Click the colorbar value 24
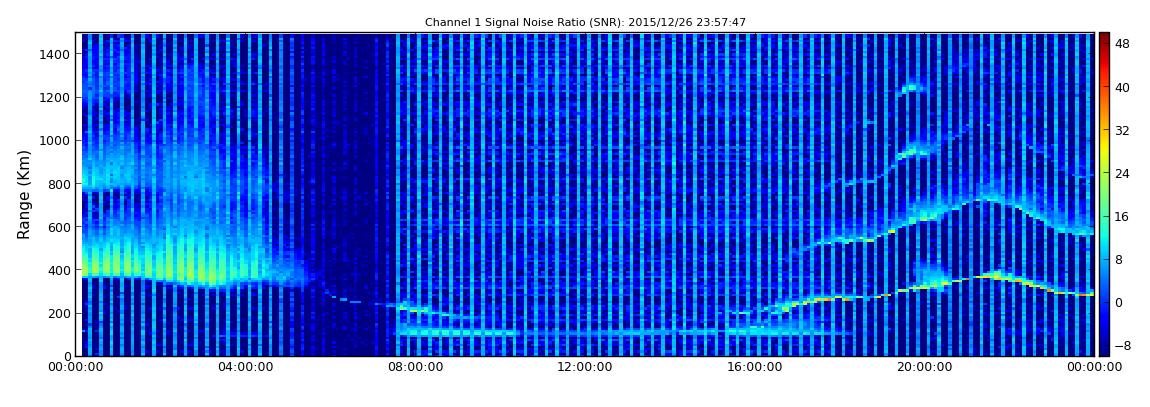Screen dimensions: 1150x407 click(x=1122, y=174)
